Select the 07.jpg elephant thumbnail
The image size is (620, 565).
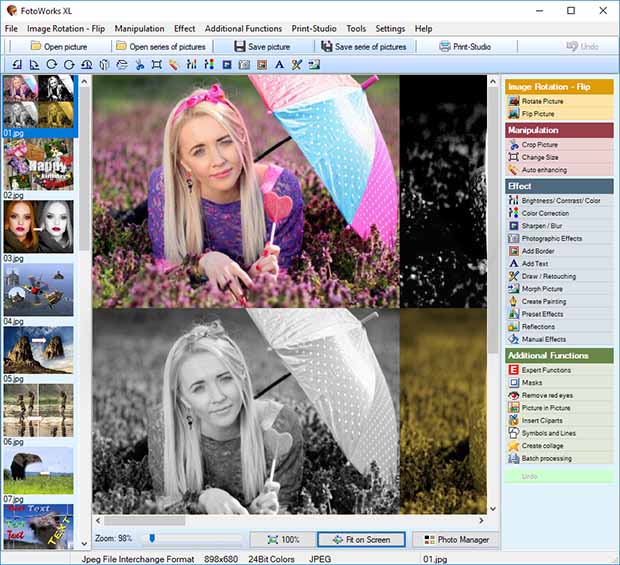click(38, 471)
